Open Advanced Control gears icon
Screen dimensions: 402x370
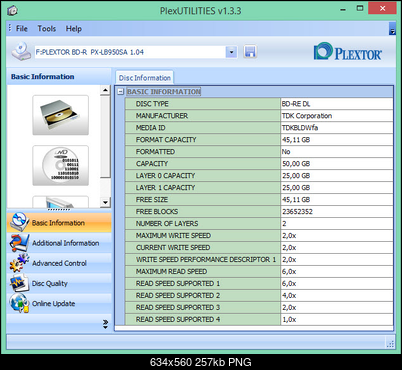(x=19, y=263)
